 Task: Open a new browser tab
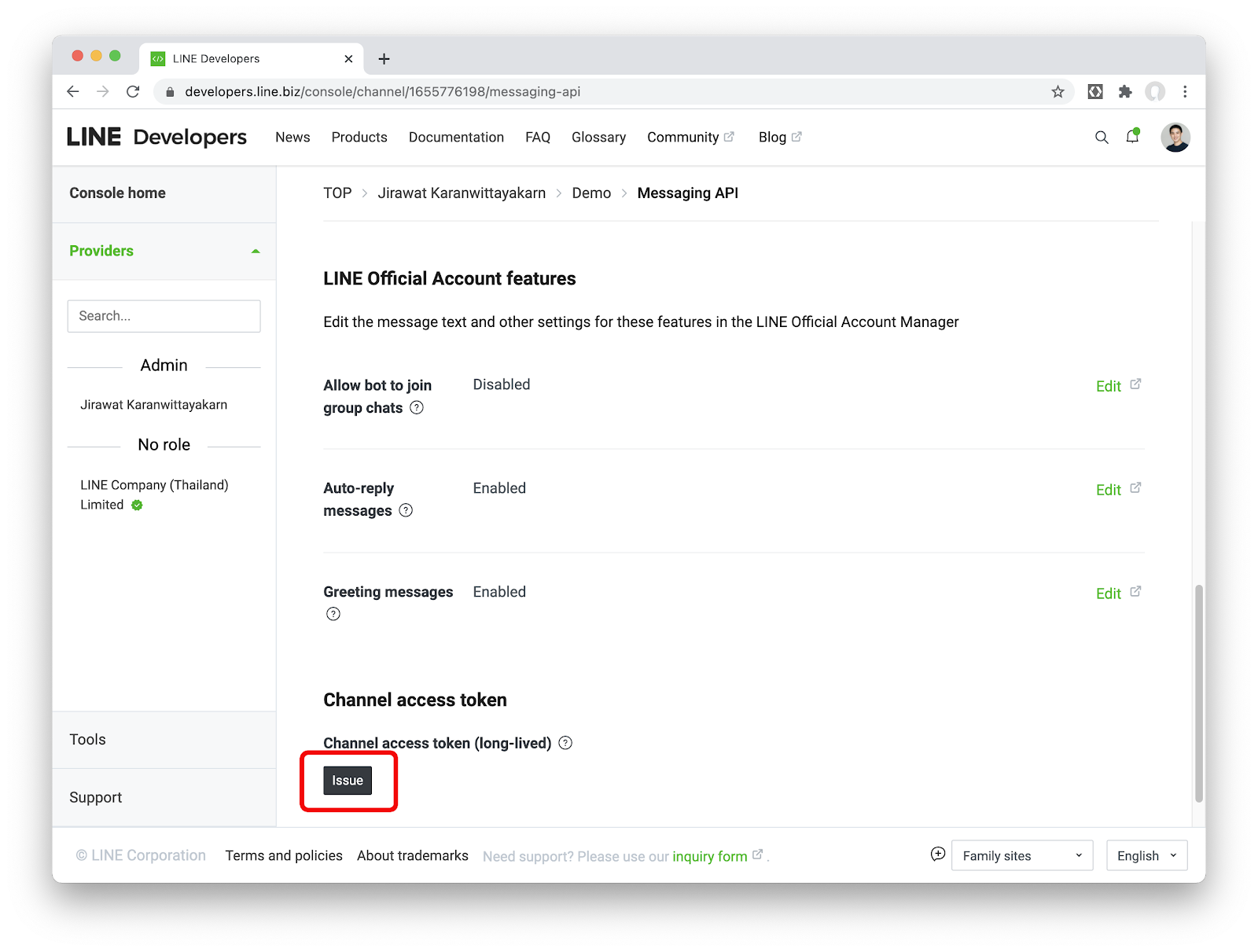pos(384,59)
